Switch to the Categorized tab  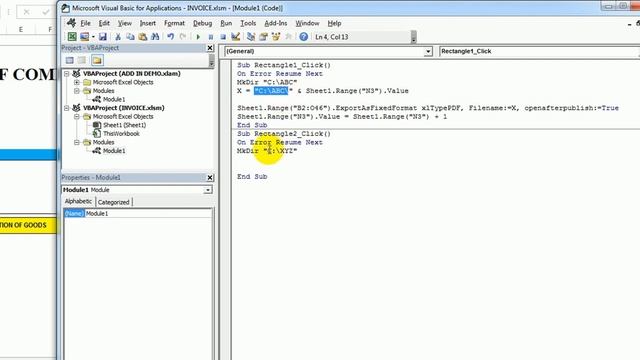[x=113, y=202]
